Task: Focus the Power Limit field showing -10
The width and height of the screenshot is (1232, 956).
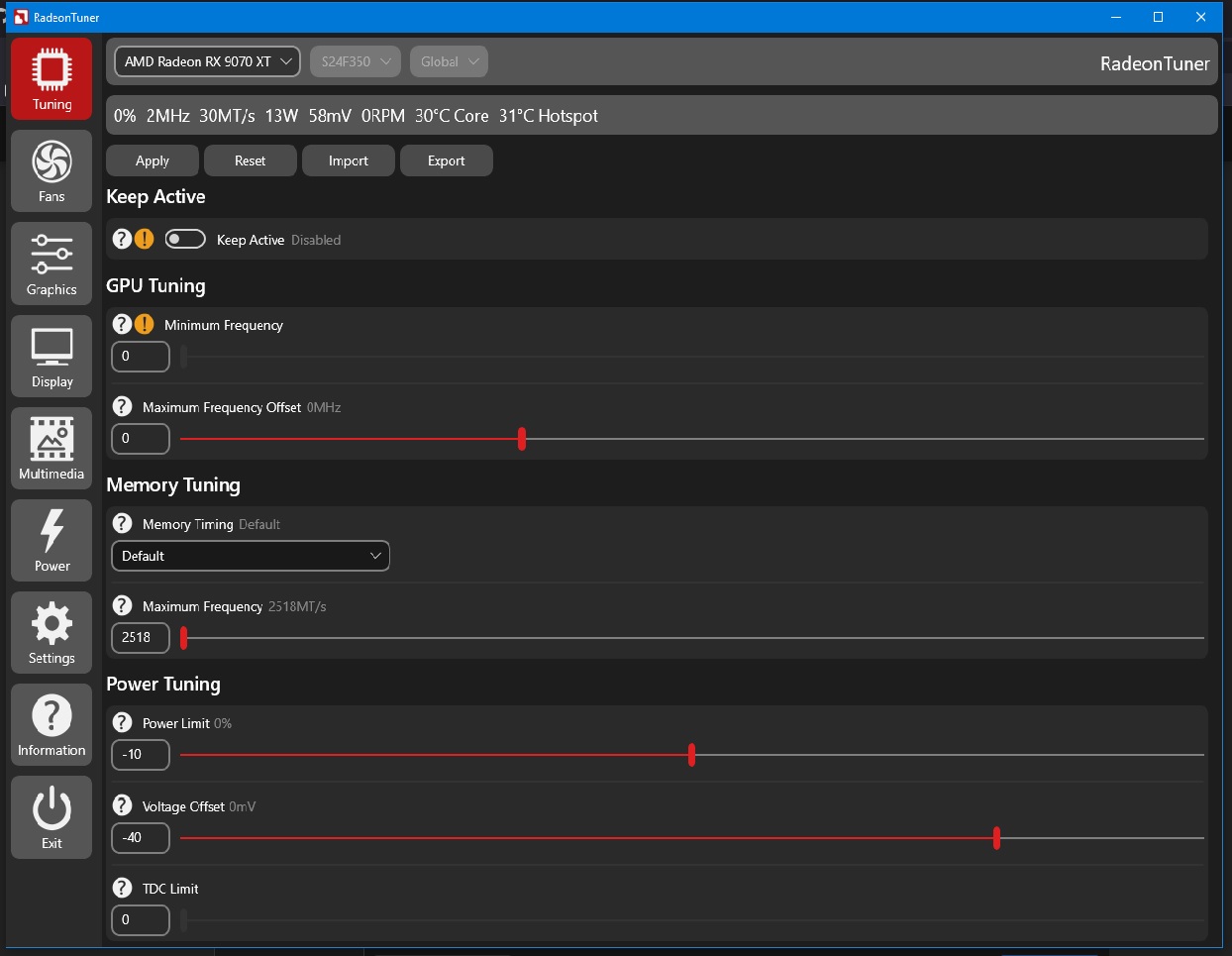Action: [x=141, y=755]
